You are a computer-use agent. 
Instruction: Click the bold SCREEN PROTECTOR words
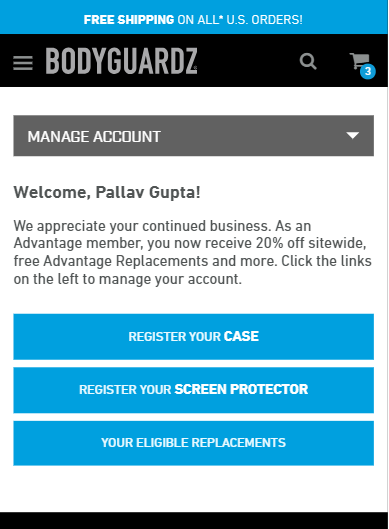(241, 389)
